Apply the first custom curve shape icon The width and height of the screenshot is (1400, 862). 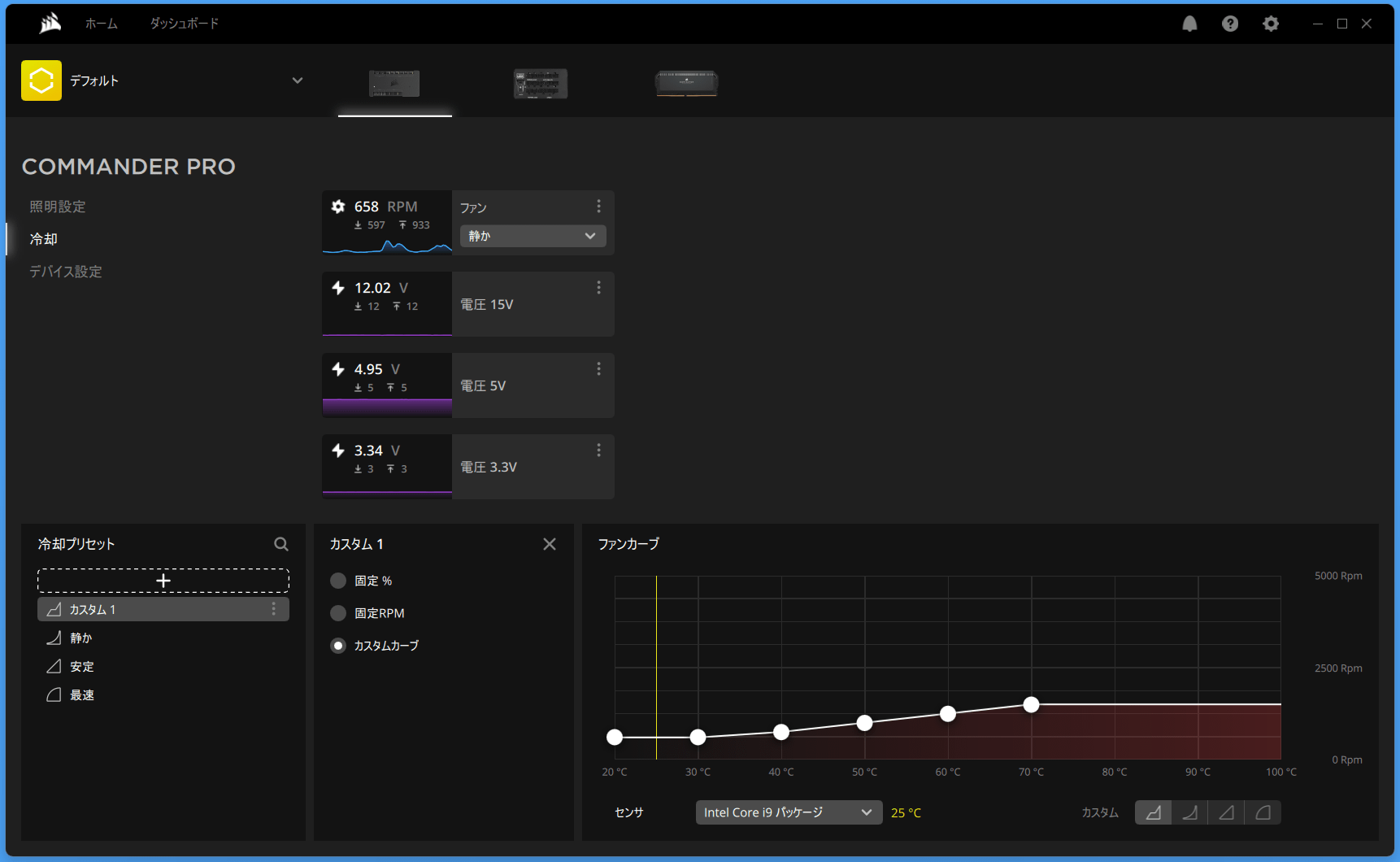(1153, 812)
